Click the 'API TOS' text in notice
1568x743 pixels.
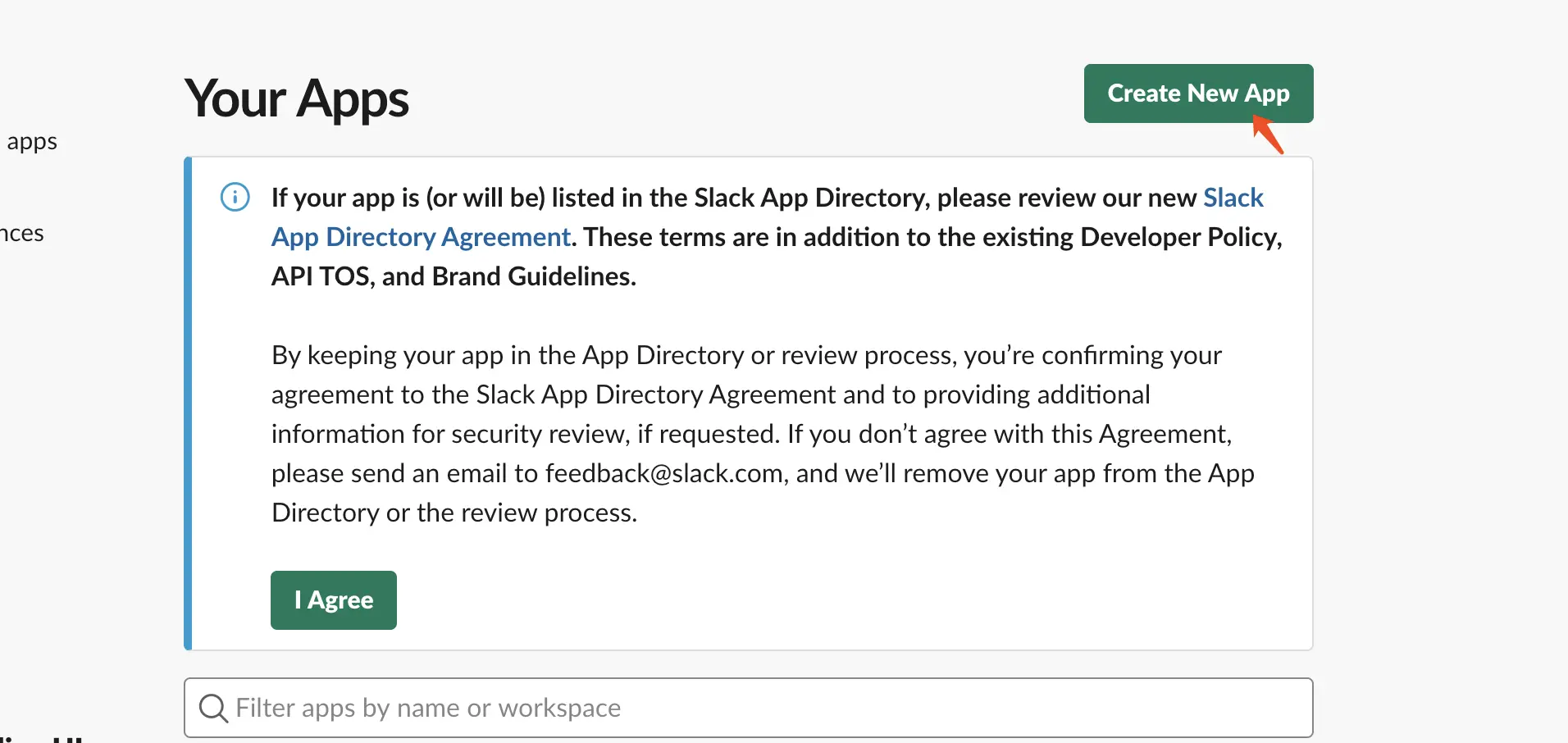tap(323, 276)
